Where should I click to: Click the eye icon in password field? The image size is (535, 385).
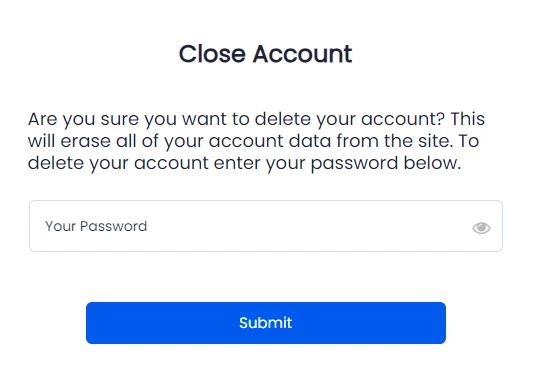click(x=481, y=228)
